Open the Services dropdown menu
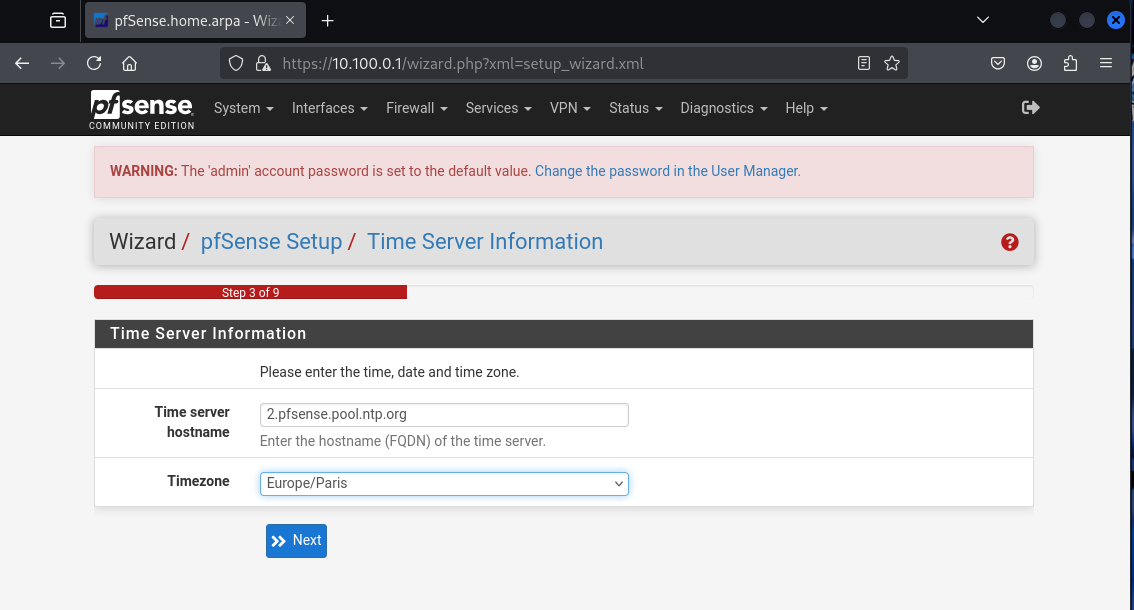This screenshot has width=1134, height=610. [498, 109]
